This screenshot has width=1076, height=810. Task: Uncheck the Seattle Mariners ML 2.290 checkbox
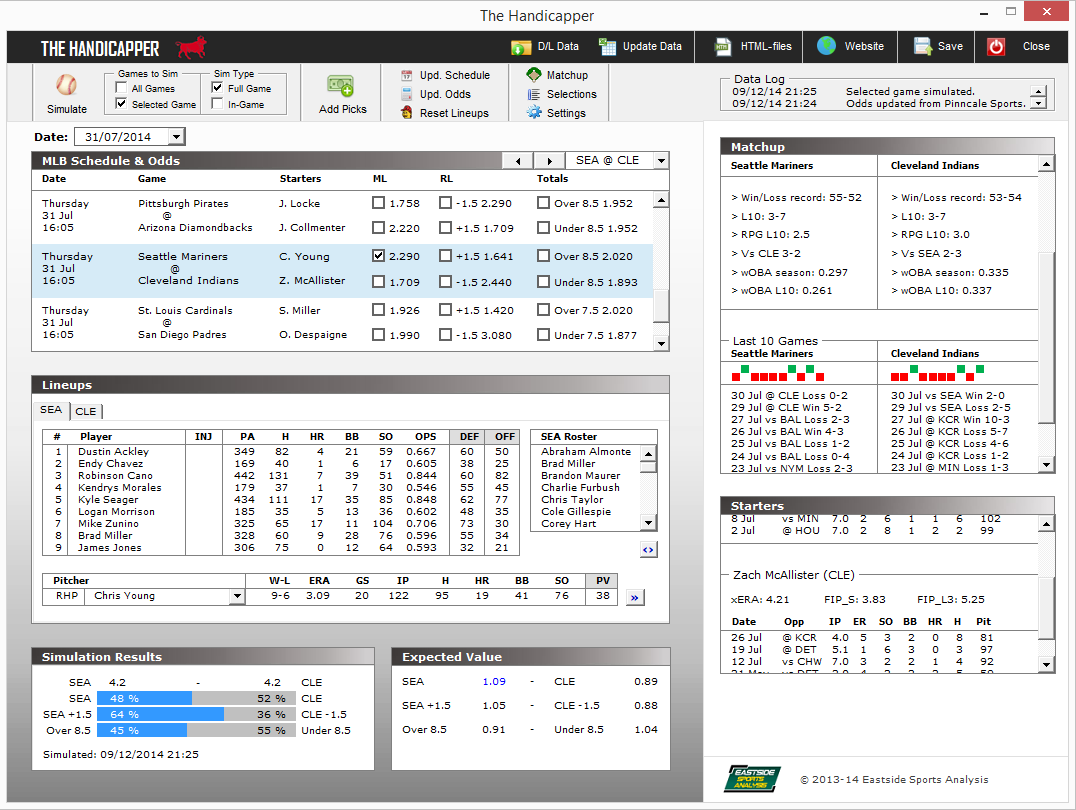tap(378, 256)
